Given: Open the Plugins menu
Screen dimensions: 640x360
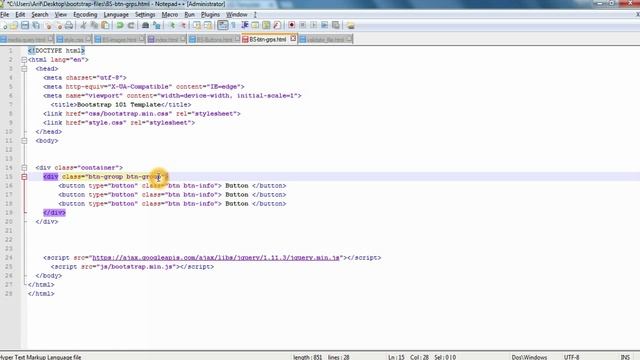Looking at the screenshot, I should point(210,14).
